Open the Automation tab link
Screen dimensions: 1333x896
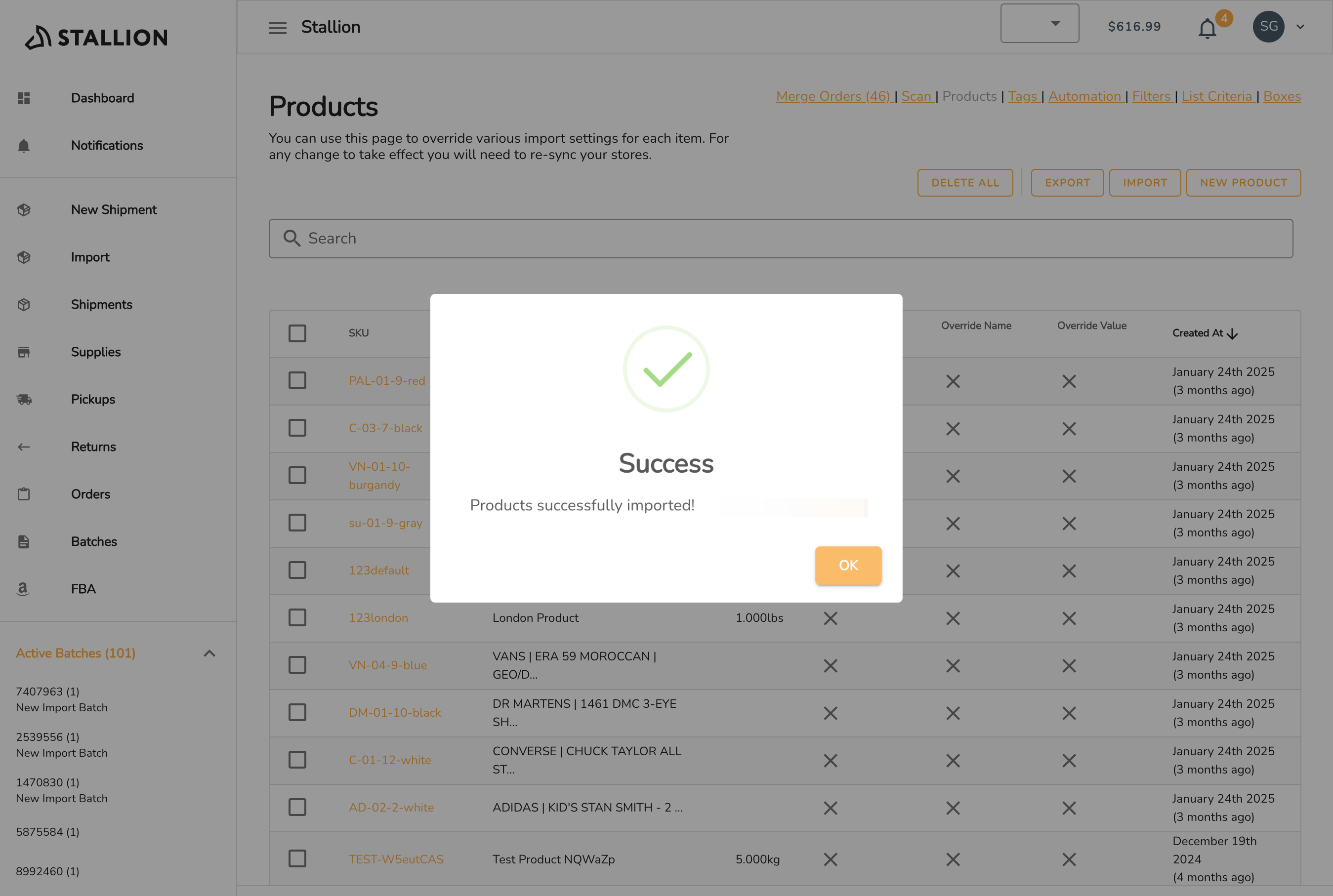(x=1085, y=97)
